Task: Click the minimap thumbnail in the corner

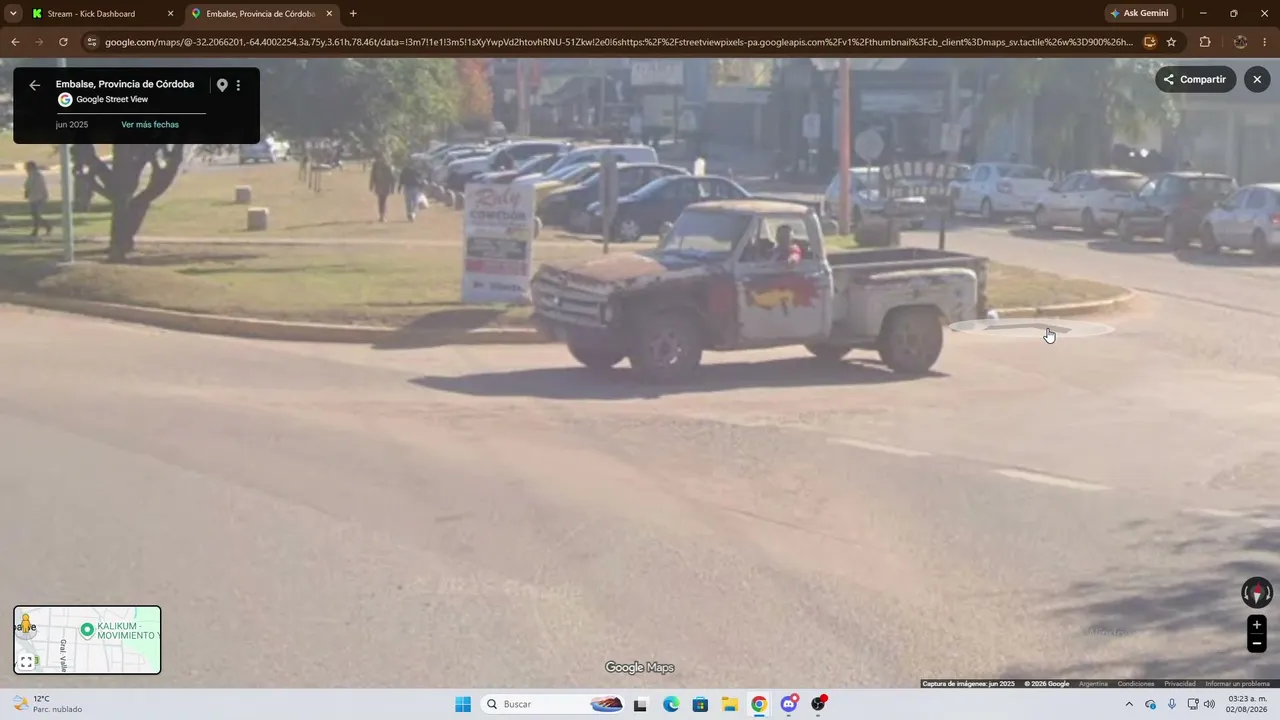Action: pyautogui.click(x=87, y=640)
